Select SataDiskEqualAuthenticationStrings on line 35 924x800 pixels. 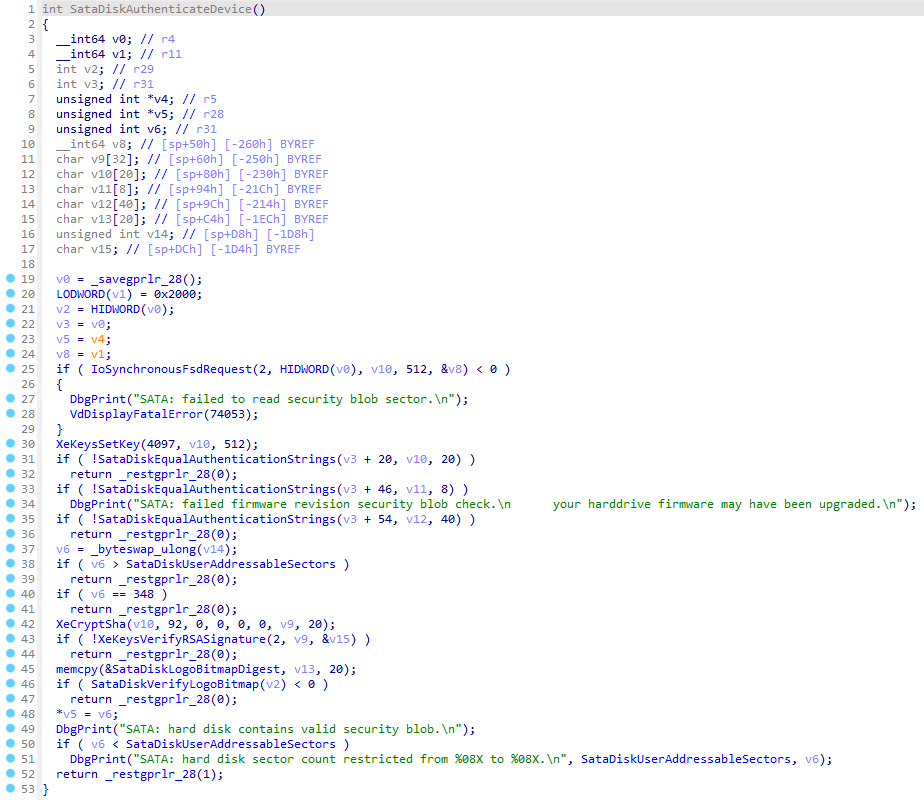click(x=216, y=520)
